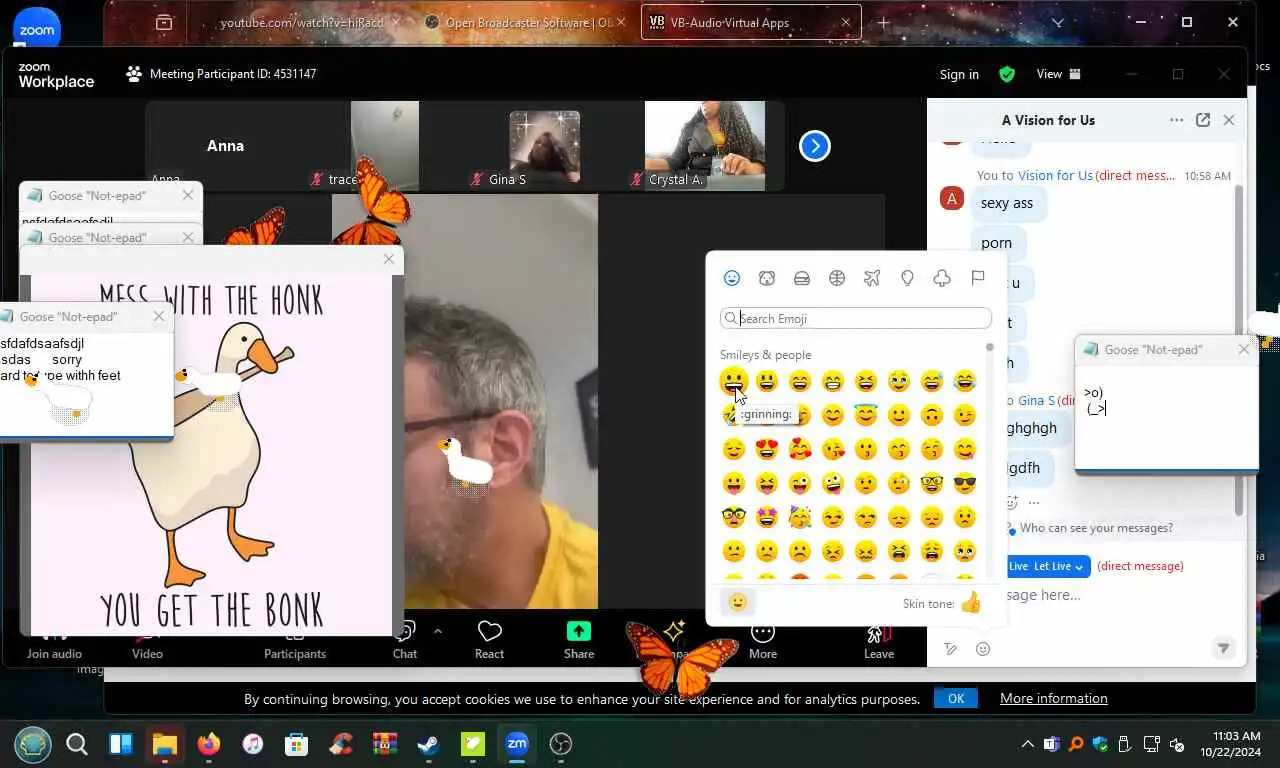Toggle Join audio in Zoom toolbar
The width and height of the screenshot is (1280, 768).
54,642
